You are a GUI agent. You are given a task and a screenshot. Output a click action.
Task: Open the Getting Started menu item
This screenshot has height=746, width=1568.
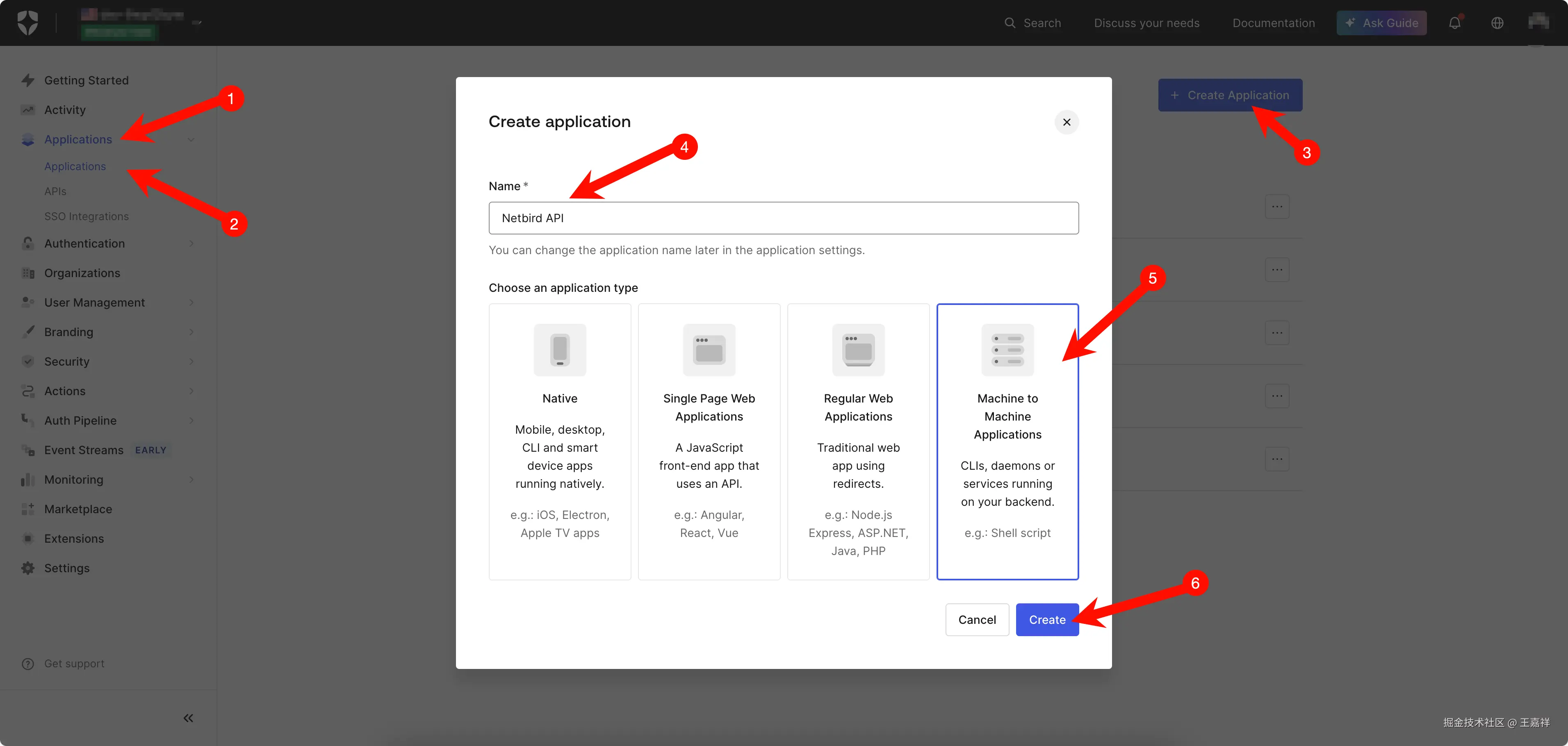tap(86, 80)
